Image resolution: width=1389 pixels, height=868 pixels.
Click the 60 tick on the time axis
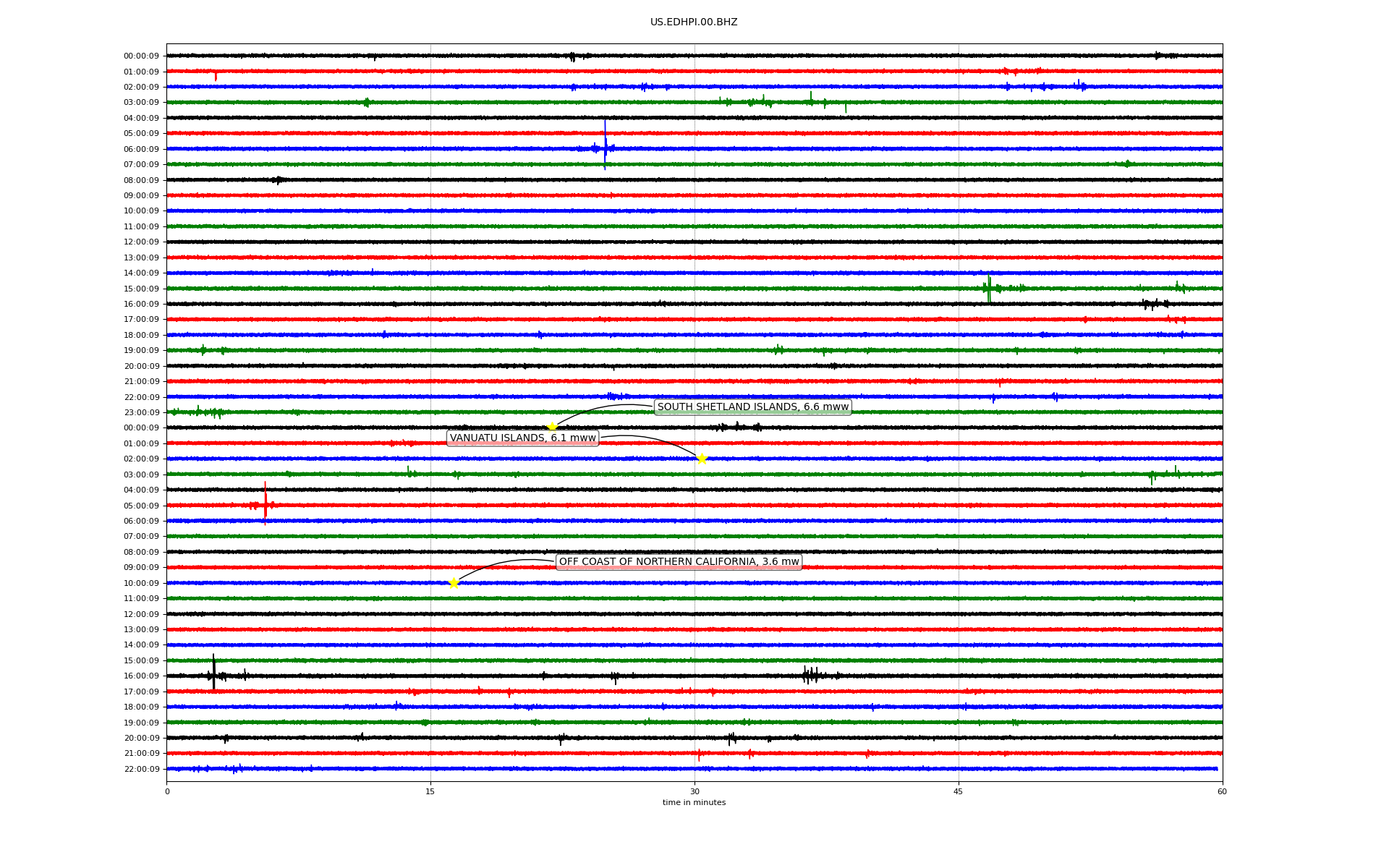pyautogui.click(x=1222, y=791)
